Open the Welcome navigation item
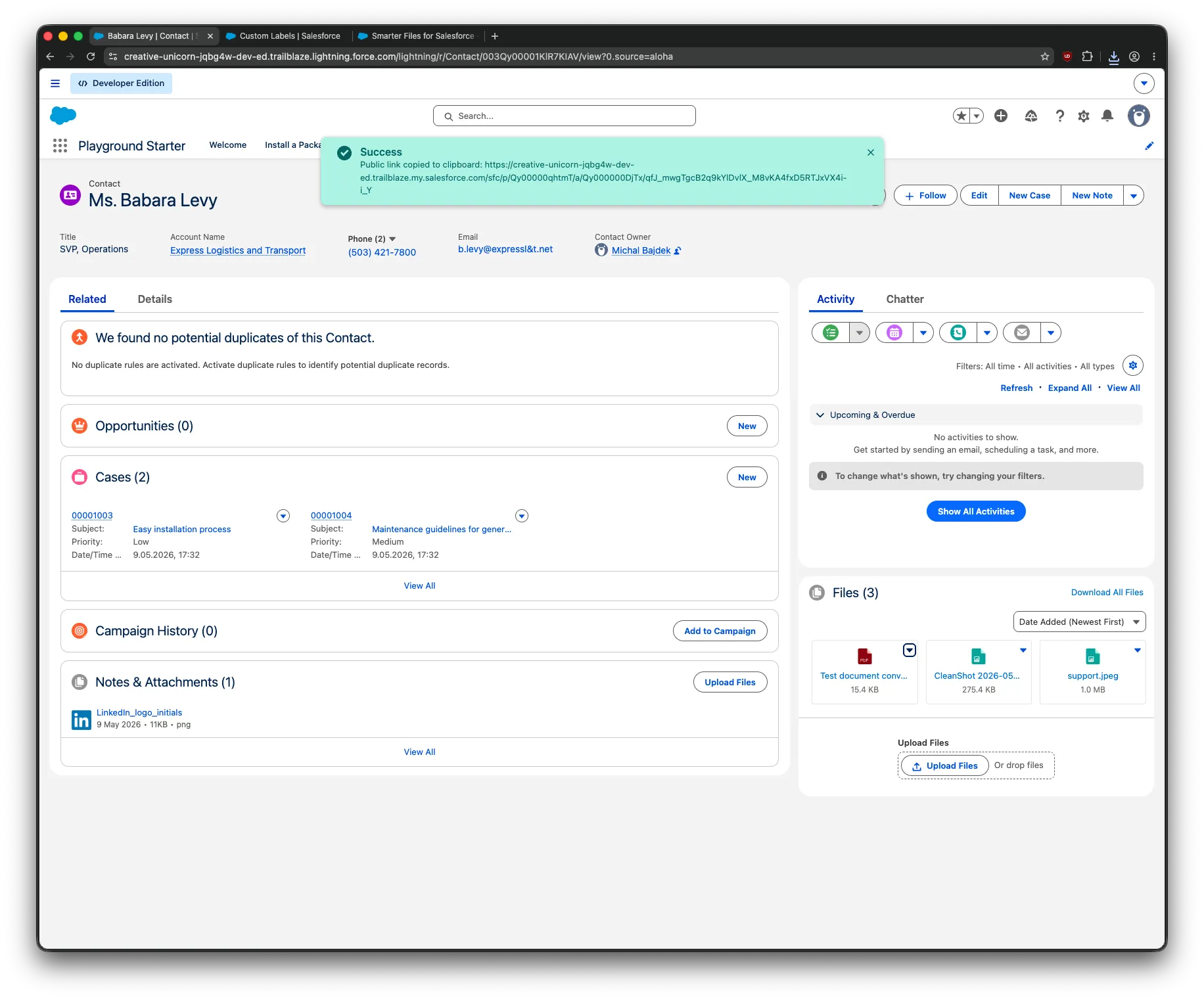The height and width of the screenshot is (1000, 1204). pos(228,145)
